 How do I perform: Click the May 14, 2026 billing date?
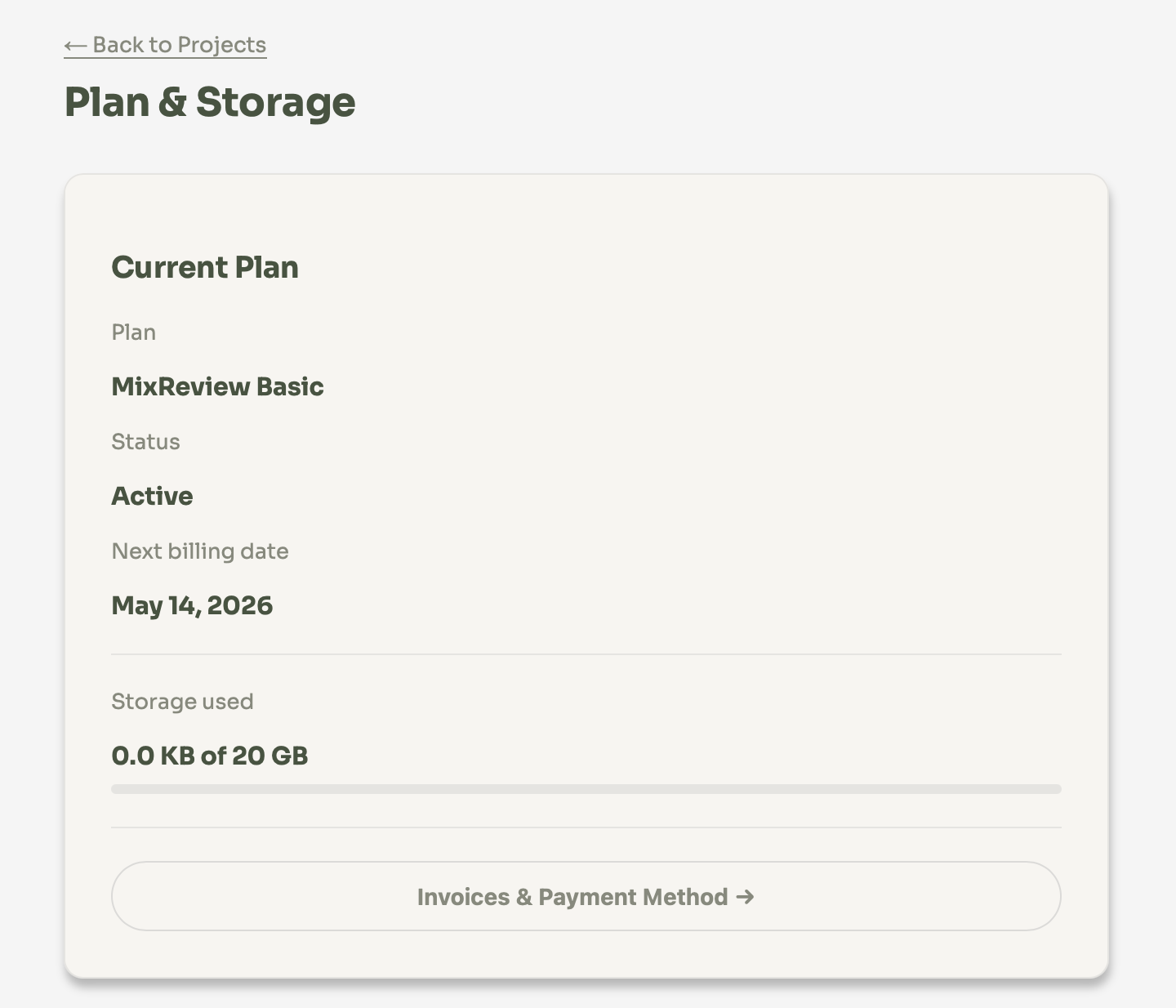click(192, 605)
